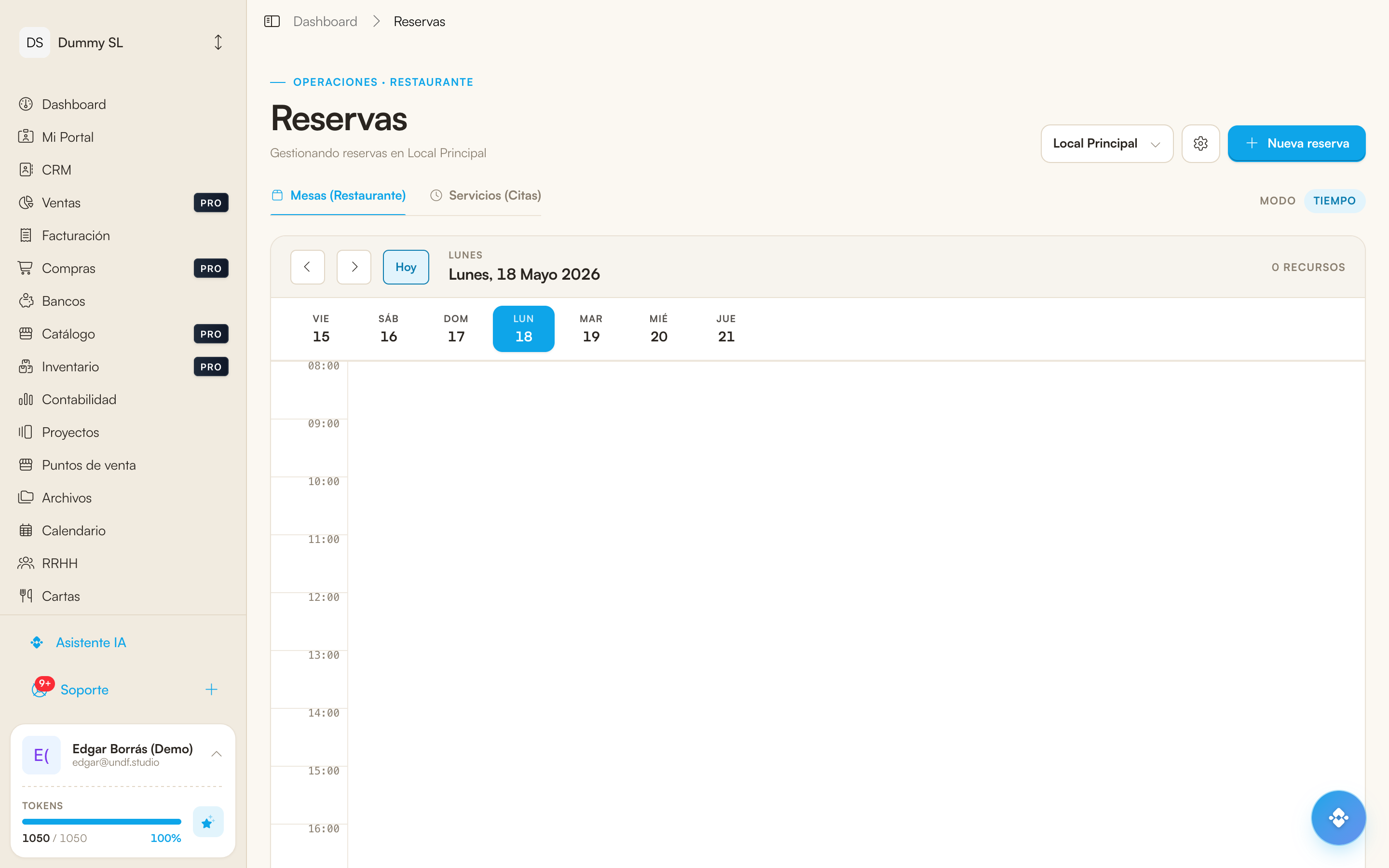Toggle the sidebar panel icon
Viewport: 1389px width, 868px height.
tap(272, 22)
